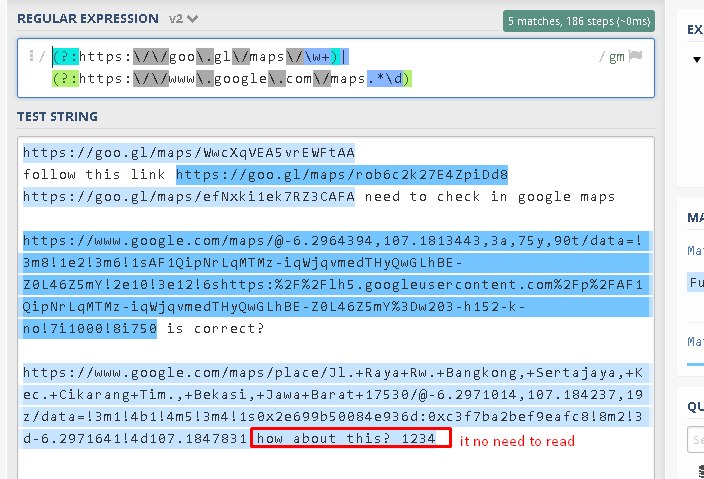Click the google.com/maps/place/Jl.+Raya URL line

333,373
